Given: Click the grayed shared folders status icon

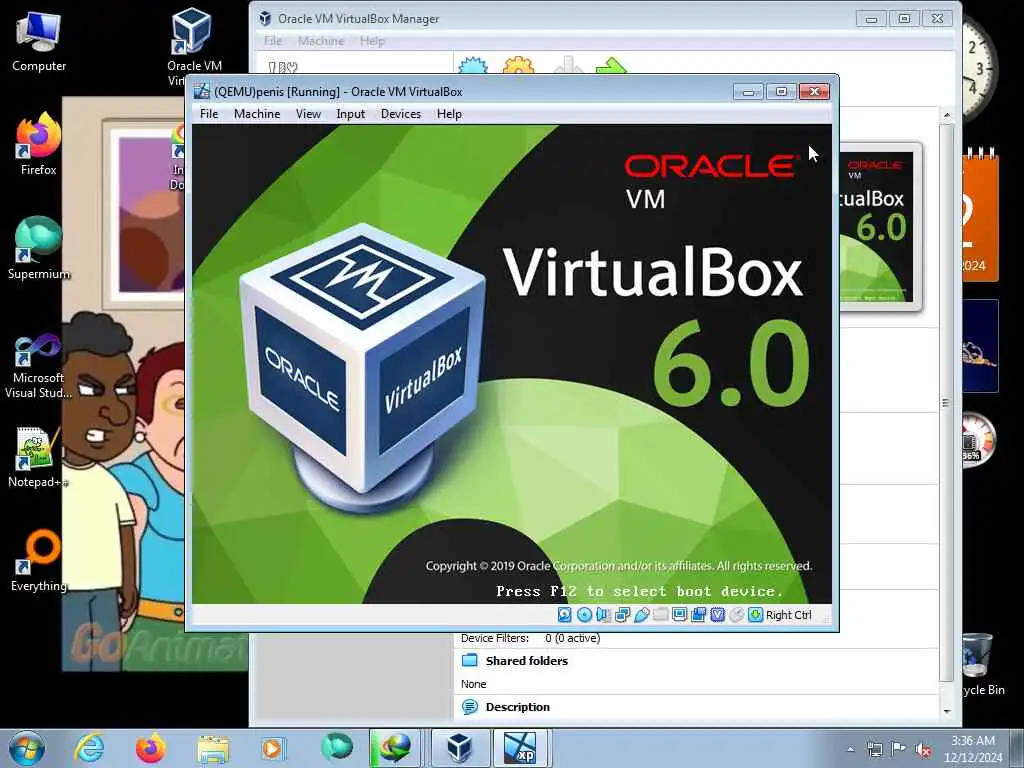Looking at the screenshot, I should coord(660,615).
